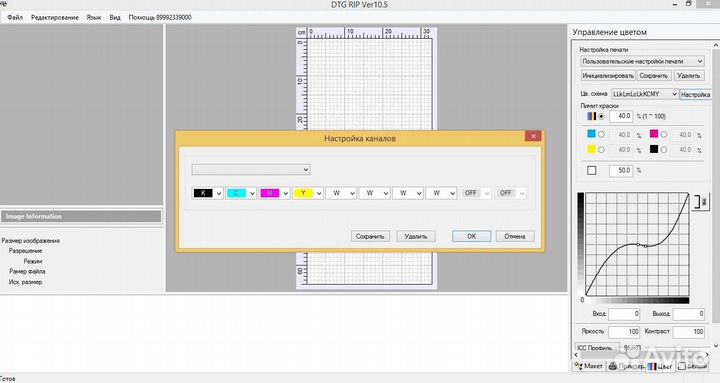
Task: Switch to the Белый tab
Action: (x=693, y=366)
